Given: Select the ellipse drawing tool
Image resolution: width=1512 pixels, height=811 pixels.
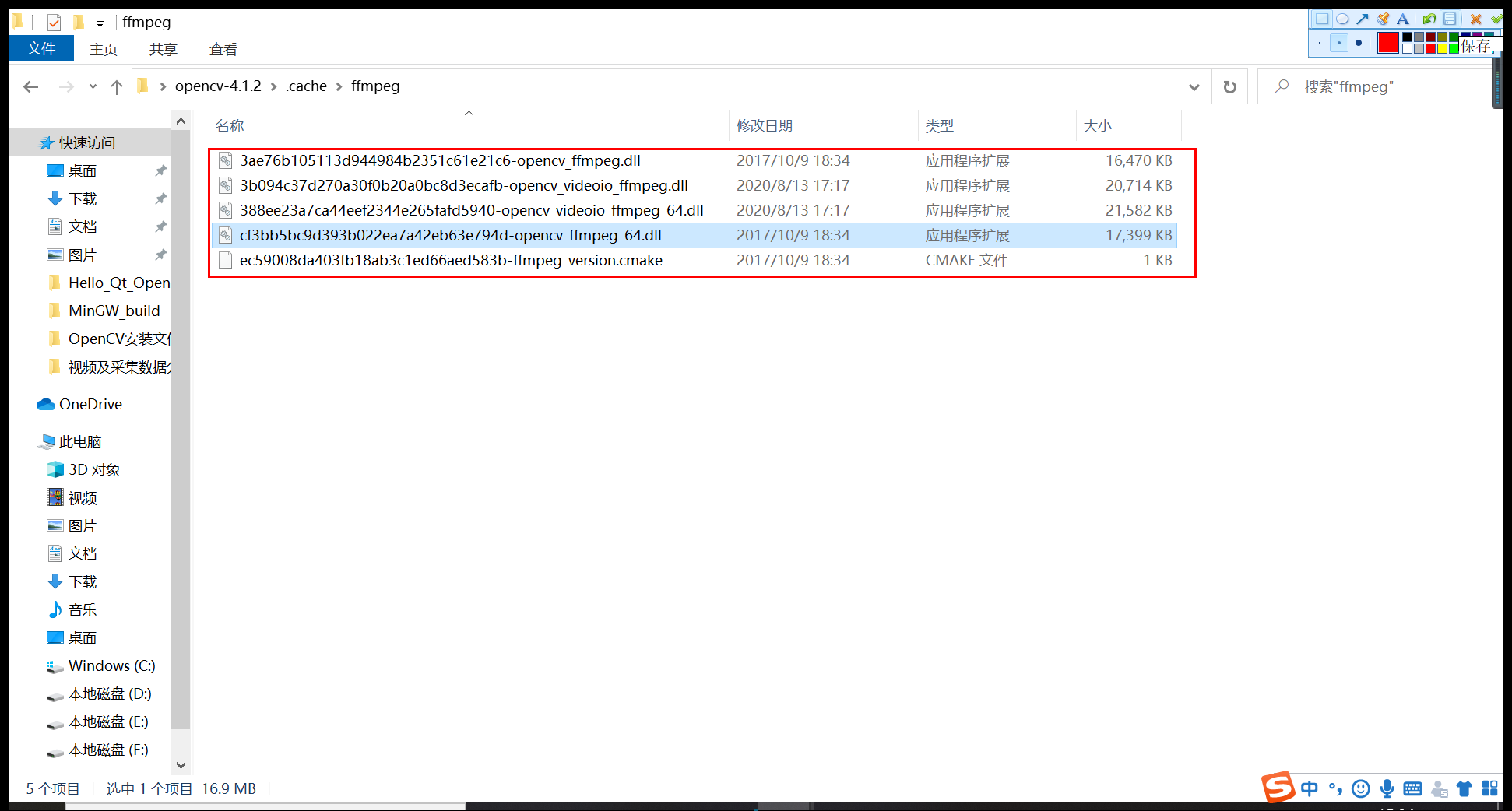Looking at the screenshot, I should (1342, 19).
